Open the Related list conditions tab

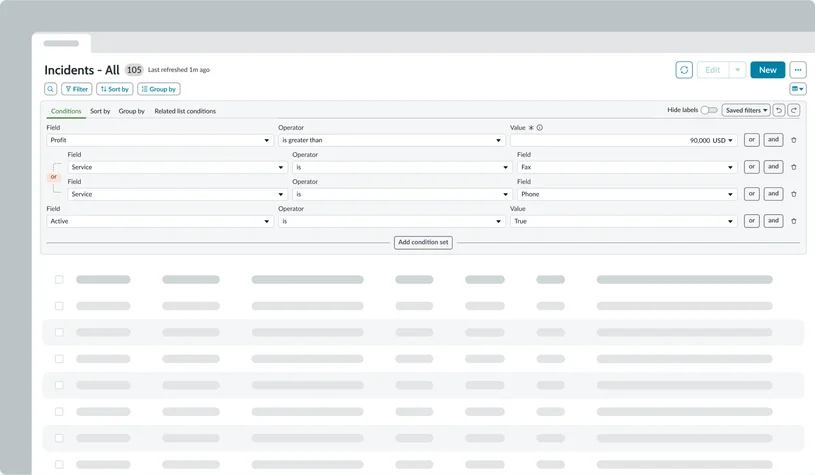pyautogui.click(x=185, y=111)
